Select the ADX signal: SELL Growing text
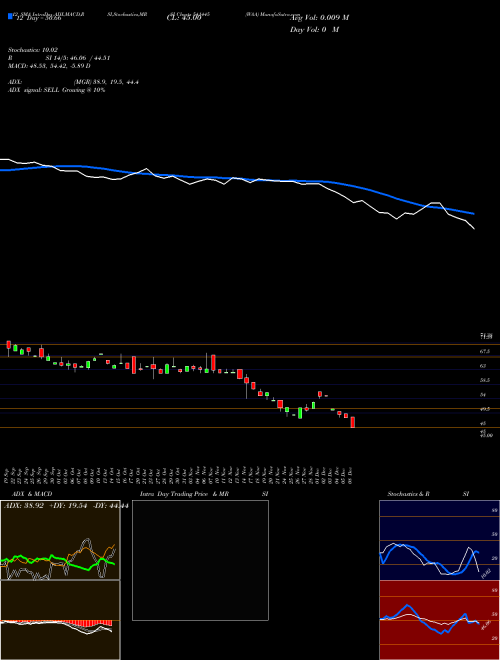Image resolution: width=500 pixels, height=660 pixels. (x=56, y=90)
